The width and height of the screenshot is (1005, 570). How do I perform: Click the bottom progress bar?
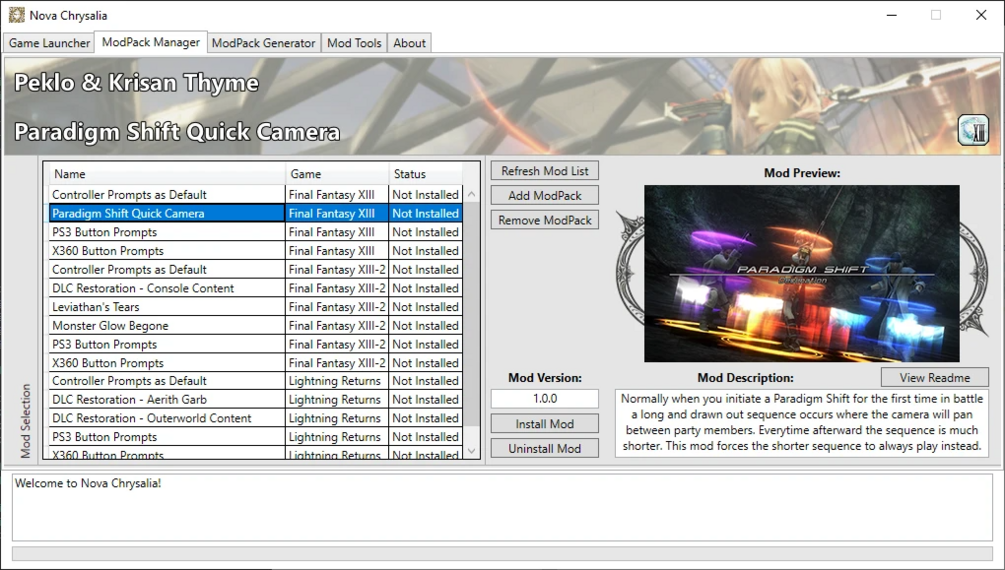[502, 553]
